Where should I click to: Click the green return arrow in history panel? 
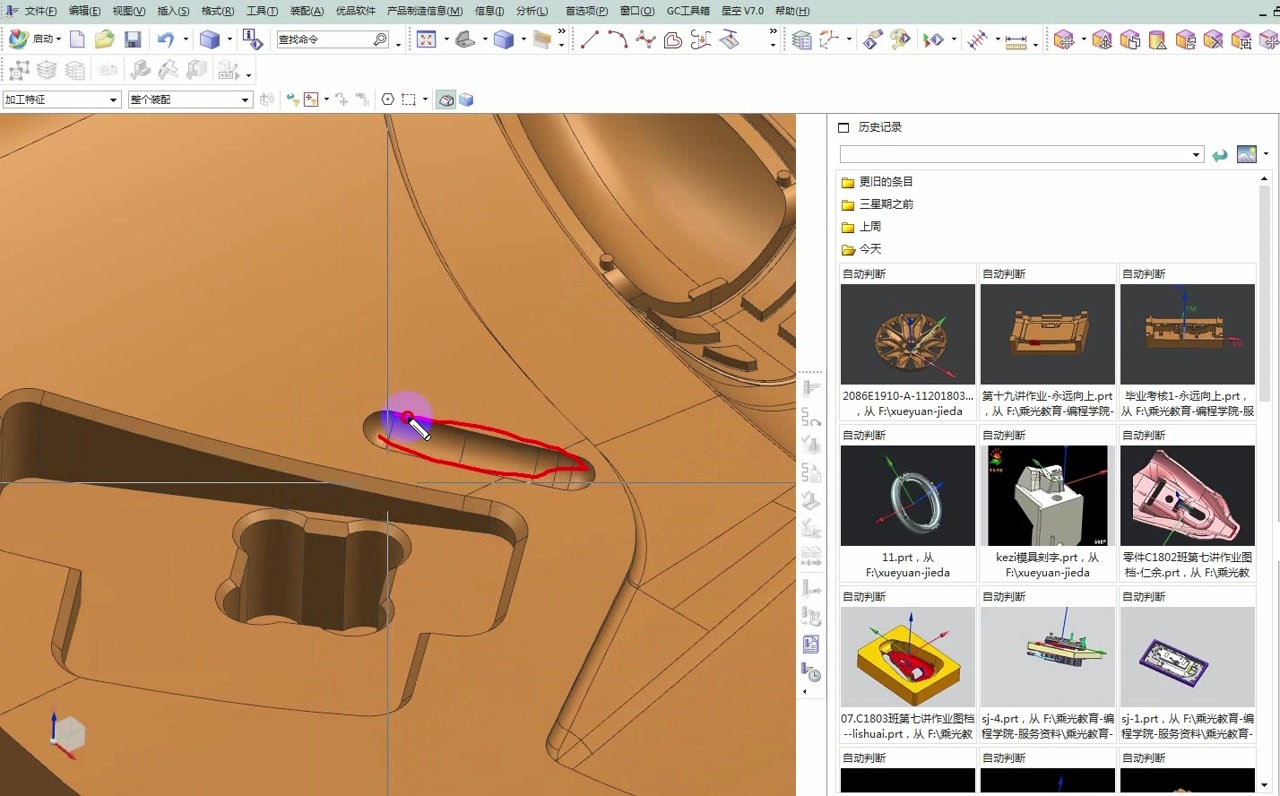tap(1219, 154)
